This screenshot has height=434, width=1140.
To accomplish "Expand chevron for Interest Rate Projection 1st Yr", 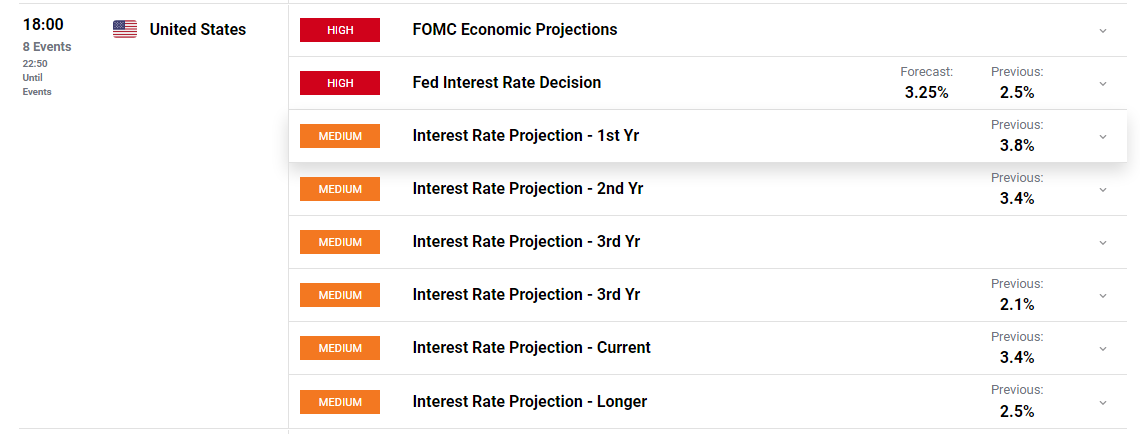I will click(1103, 136).
